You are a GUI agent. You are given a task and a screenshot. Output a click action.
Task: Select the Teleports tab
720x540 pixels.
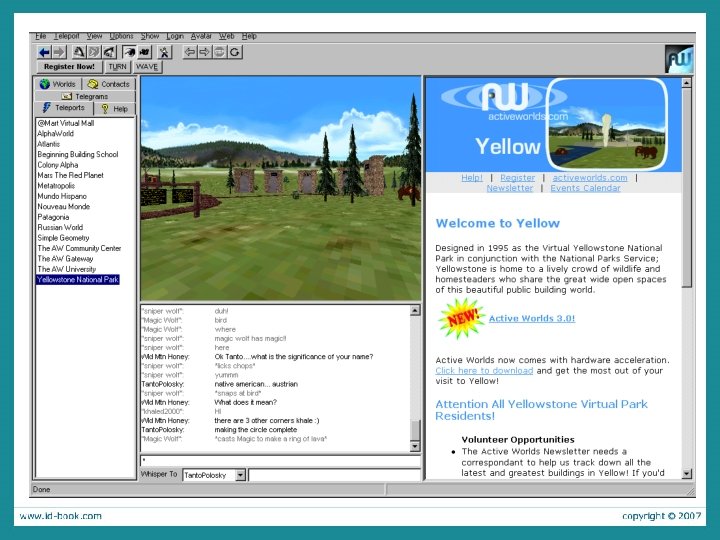pyautogui.click(x=64, y=108)
